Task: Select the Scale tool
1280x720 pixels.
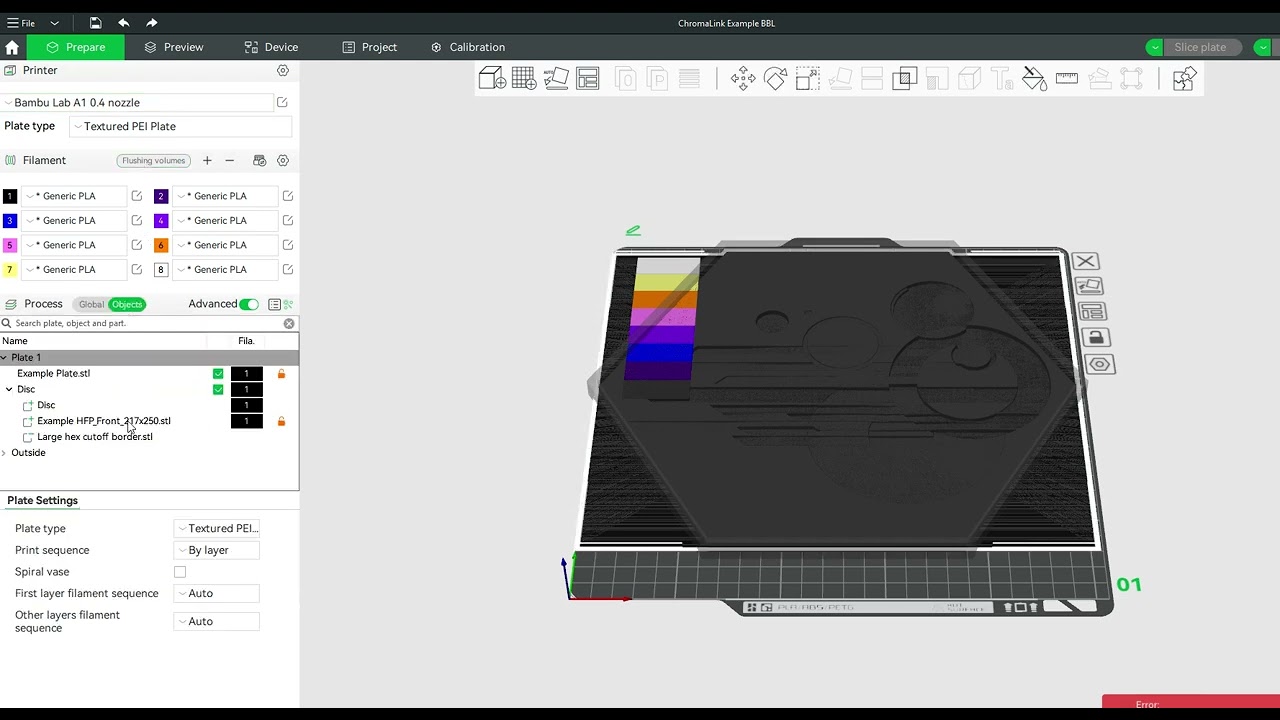Action: 807,79
